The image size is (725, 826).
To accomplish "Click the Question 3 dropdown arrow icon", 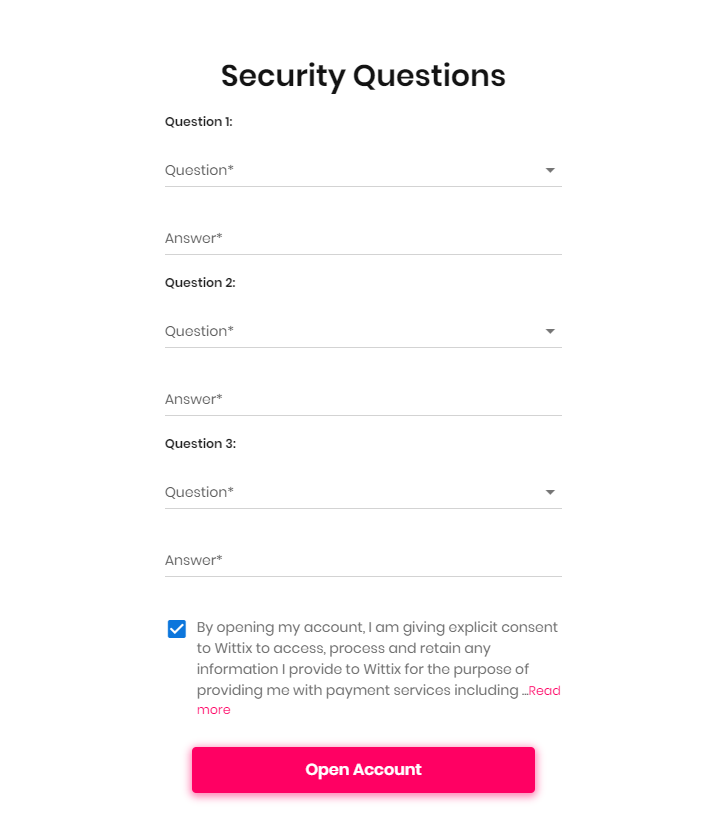I will click(x=550, y=493).
